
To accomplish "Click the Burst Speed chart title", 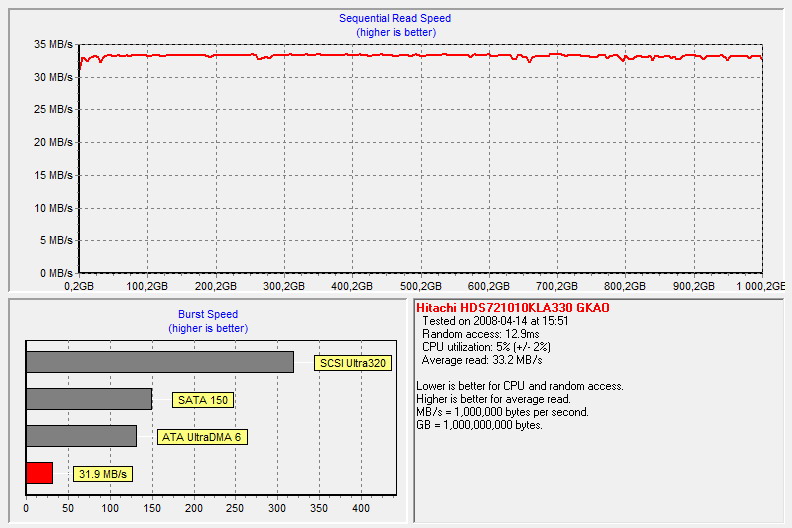I will tap(208, 314).
